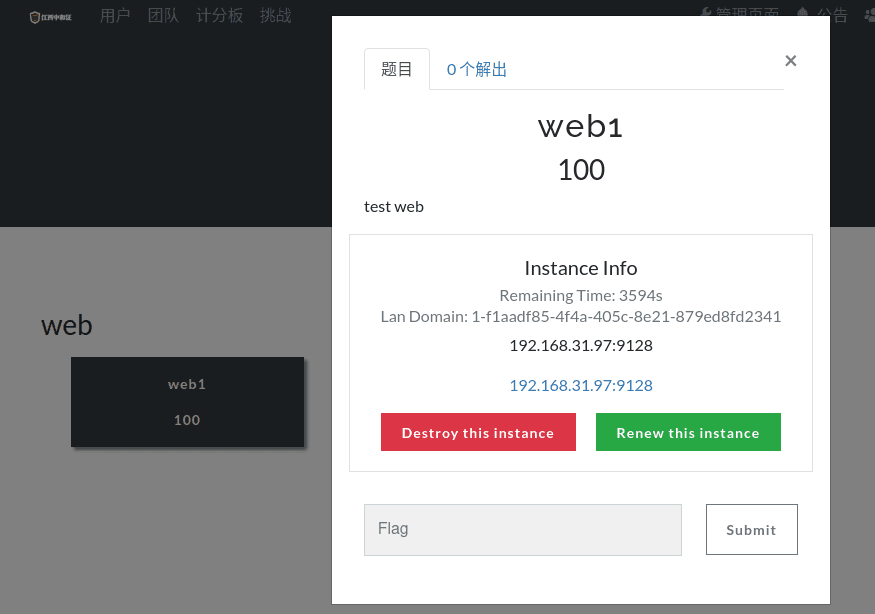
Task: Open the blue 192.168.31.97:9128 instance link
Action: pyautogui.click(x=581, y=385)
